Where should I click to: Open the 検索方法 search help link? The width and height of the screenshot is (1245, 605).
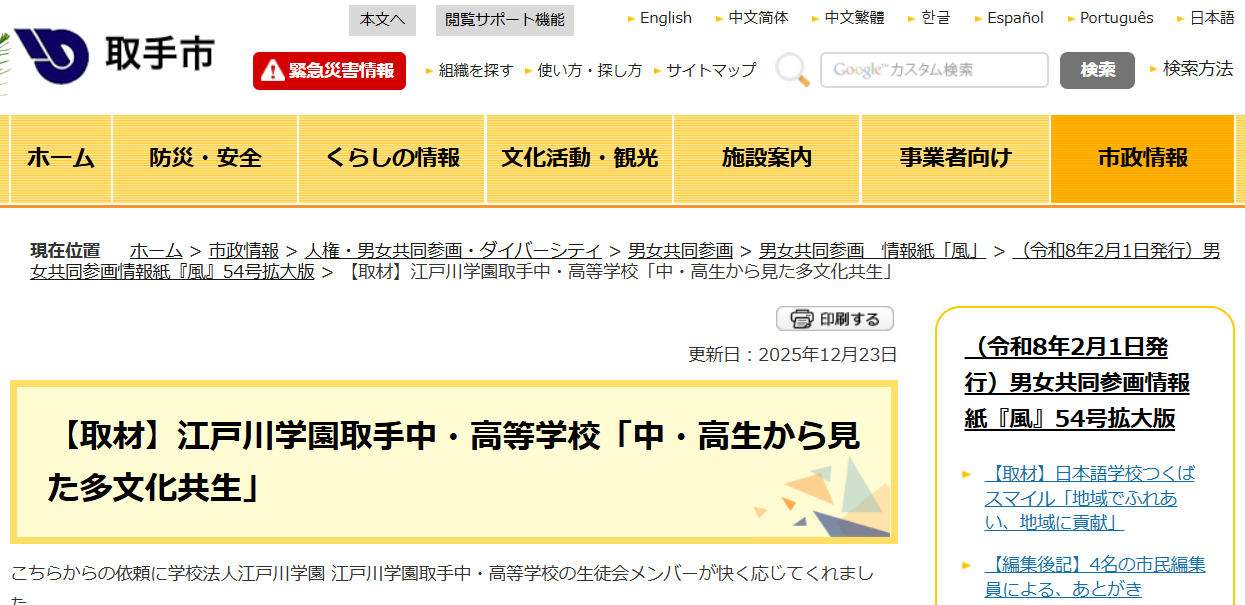(1197, 69)
